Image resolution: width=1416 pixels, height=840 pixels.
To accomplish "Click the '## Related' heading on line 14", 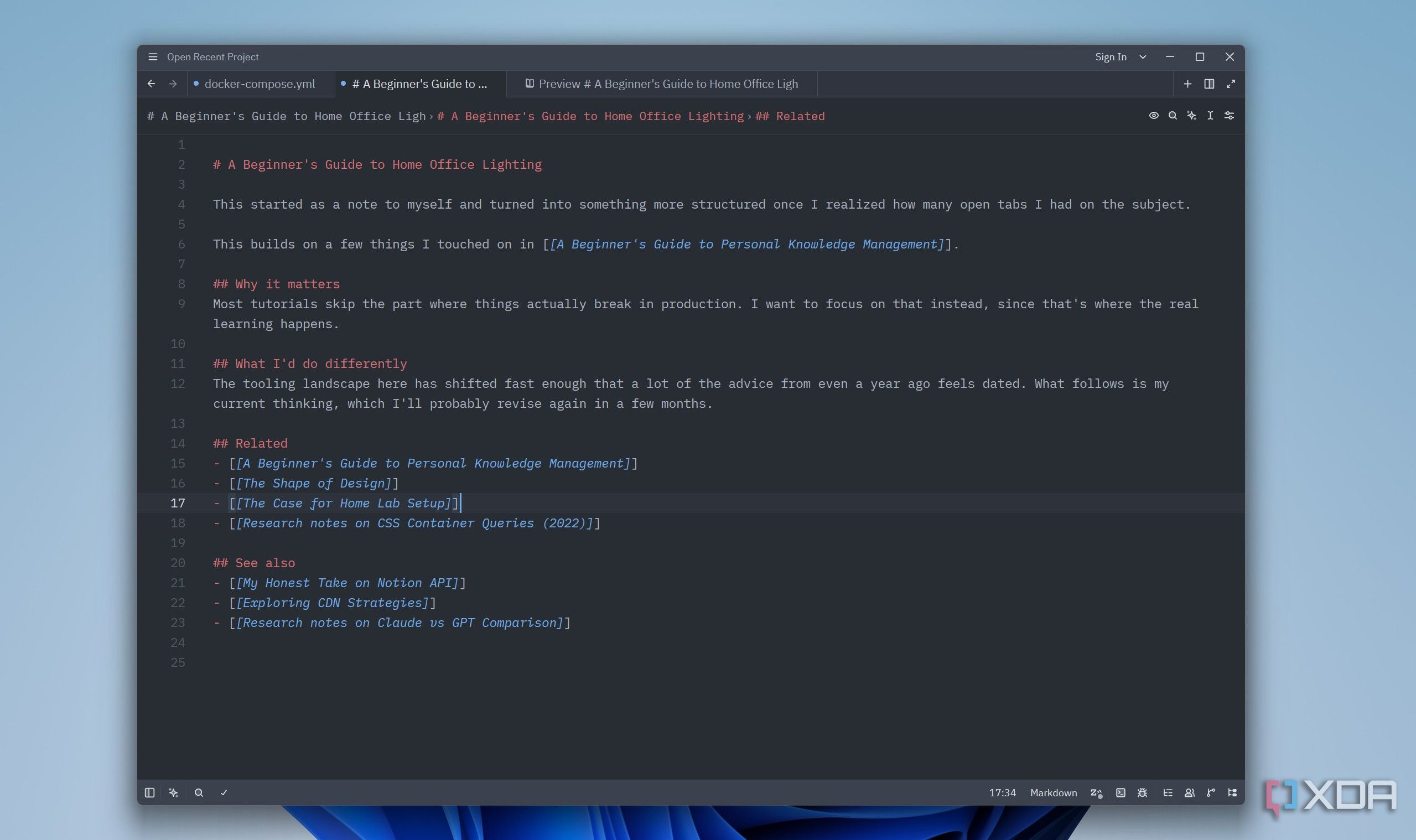I will pyautogui.click(x=250, y=444).
